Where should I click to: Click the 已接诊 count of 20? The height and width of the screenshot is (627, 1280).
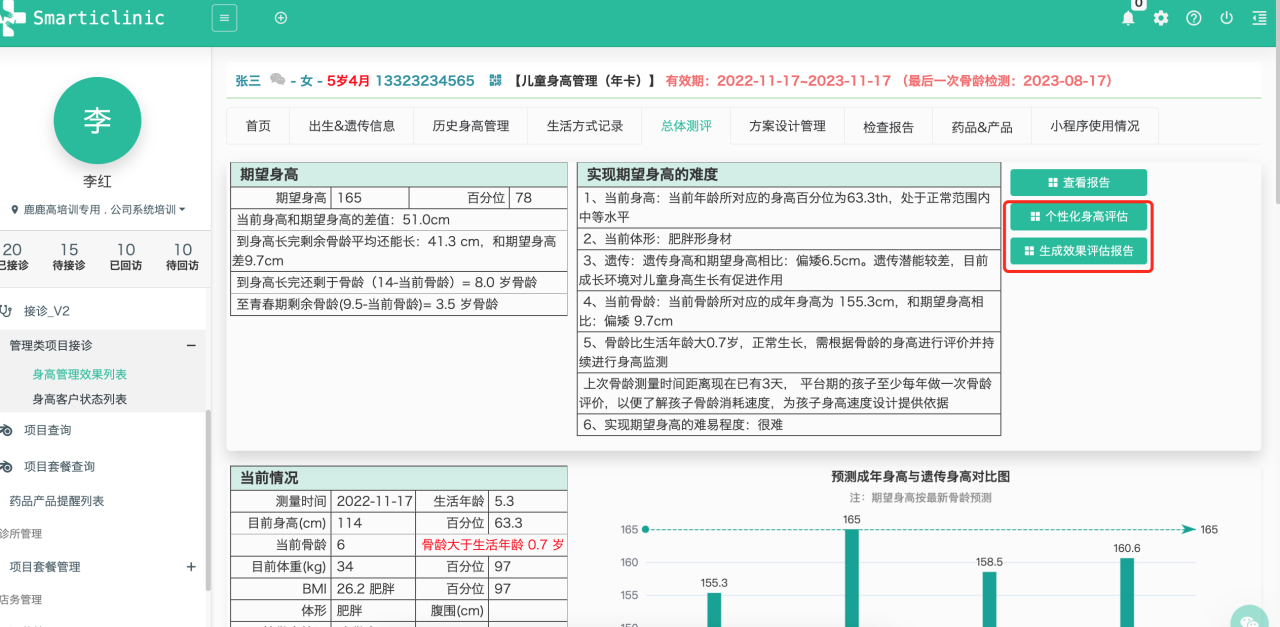[12, 250]
